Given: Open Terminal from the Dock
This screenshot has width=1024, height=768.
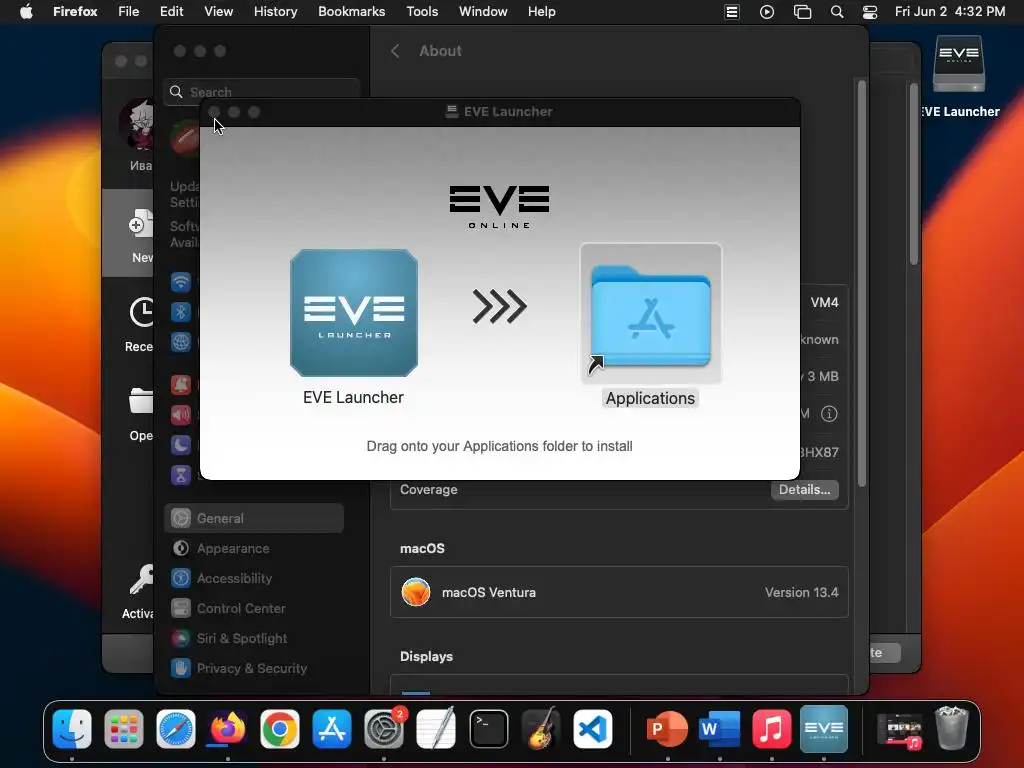Looking at the screenshot, I should (x=488, y=729).
